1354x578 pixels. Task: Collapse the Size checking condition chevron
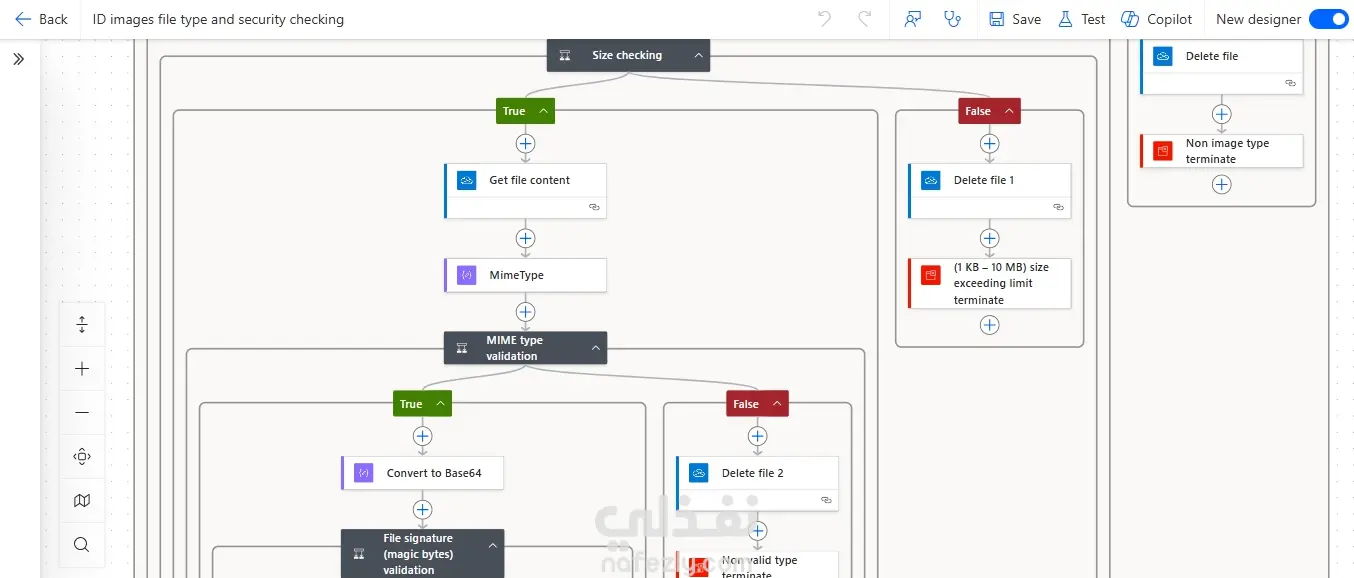click(x=699, y=55)
